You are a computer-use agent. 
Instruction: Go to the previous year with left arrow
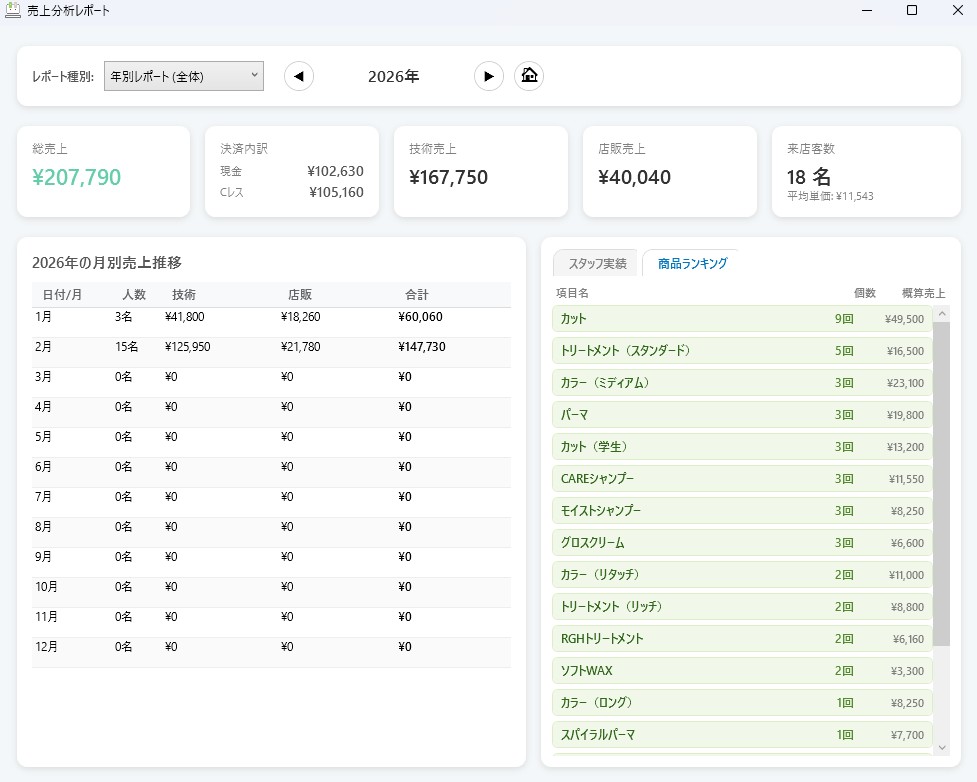click(x=299, y=76)
